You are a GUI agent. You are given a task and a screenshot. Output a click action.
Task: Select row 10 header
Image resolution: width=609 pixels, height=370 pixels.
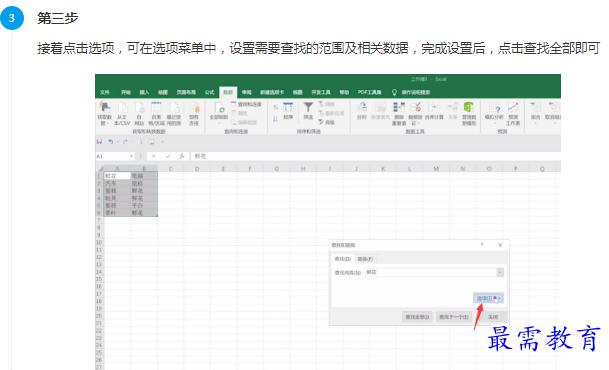[99, 242]
